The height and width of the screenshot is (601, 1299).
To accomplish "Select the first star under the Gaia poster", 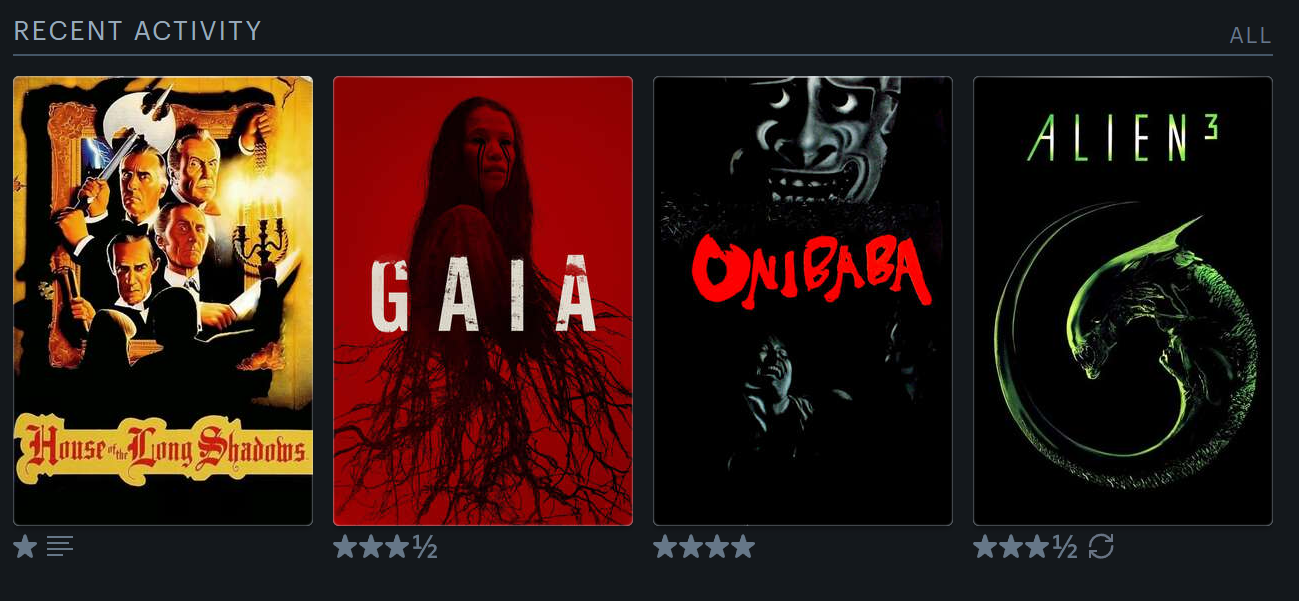I will (x=345, y=547).
